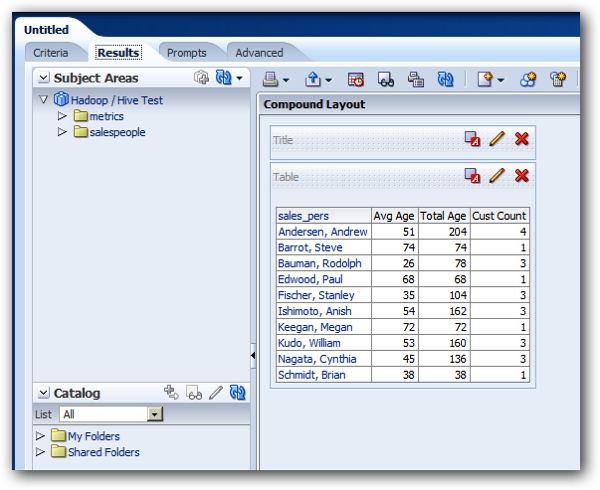Click the Ishimoto, Anish link
This screenshot has width=600, height=490.
pyautogui.click(x=315, y=311)
